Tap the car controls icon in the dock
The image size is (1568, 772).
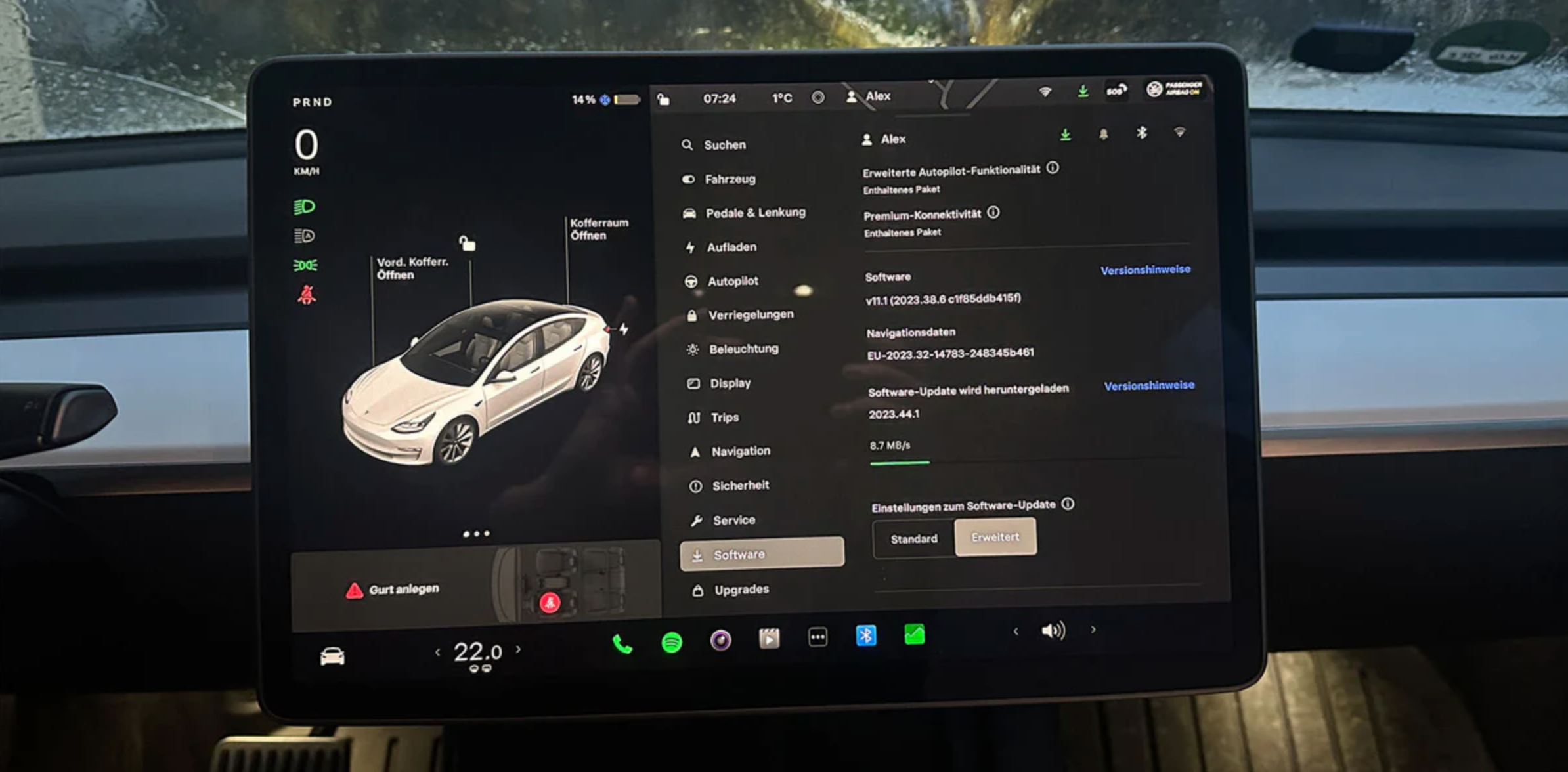tap(332, 656)
